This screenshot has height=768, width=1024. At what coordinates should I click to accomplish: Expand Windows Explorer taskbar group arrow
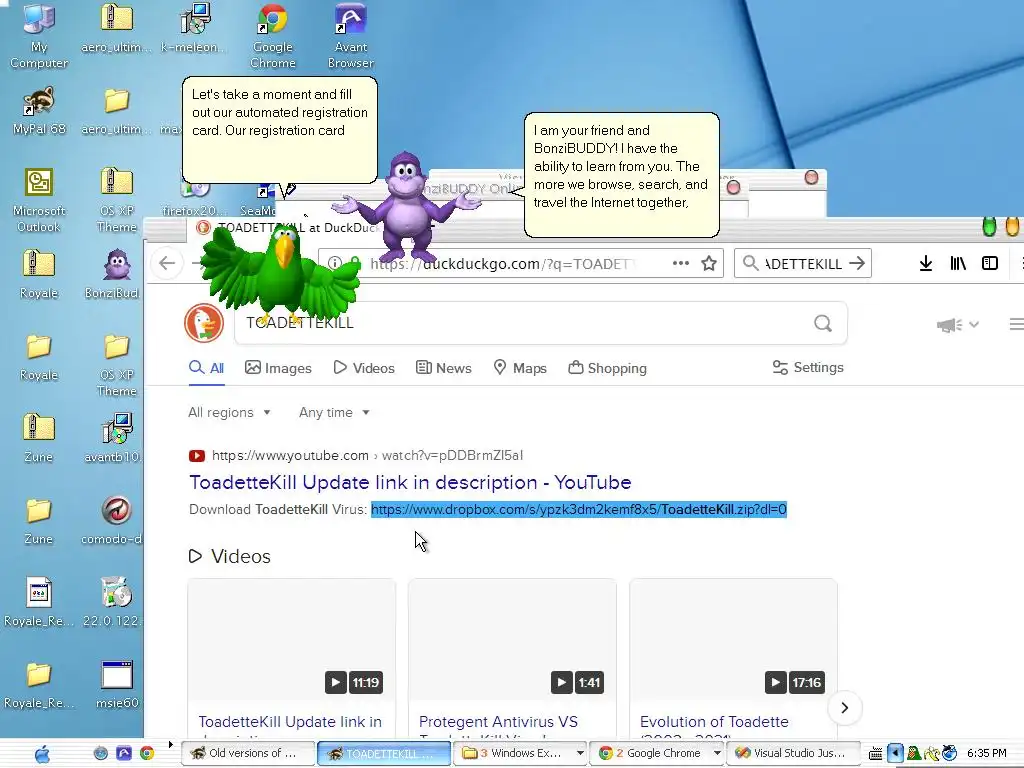tap(580, 753)
